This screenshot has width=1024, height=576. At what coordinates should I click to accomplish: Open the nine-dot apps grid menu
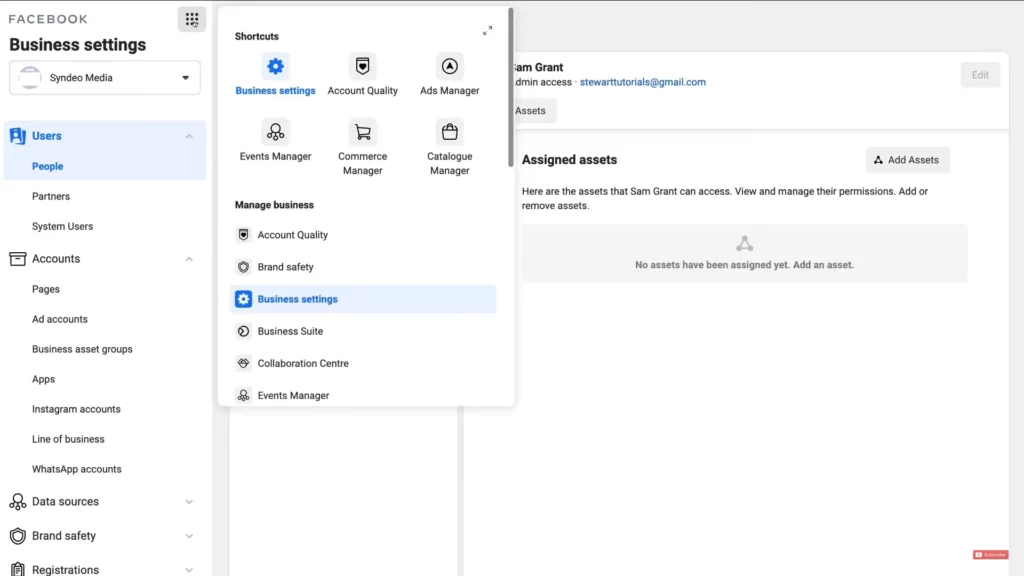tap(191, 19)
